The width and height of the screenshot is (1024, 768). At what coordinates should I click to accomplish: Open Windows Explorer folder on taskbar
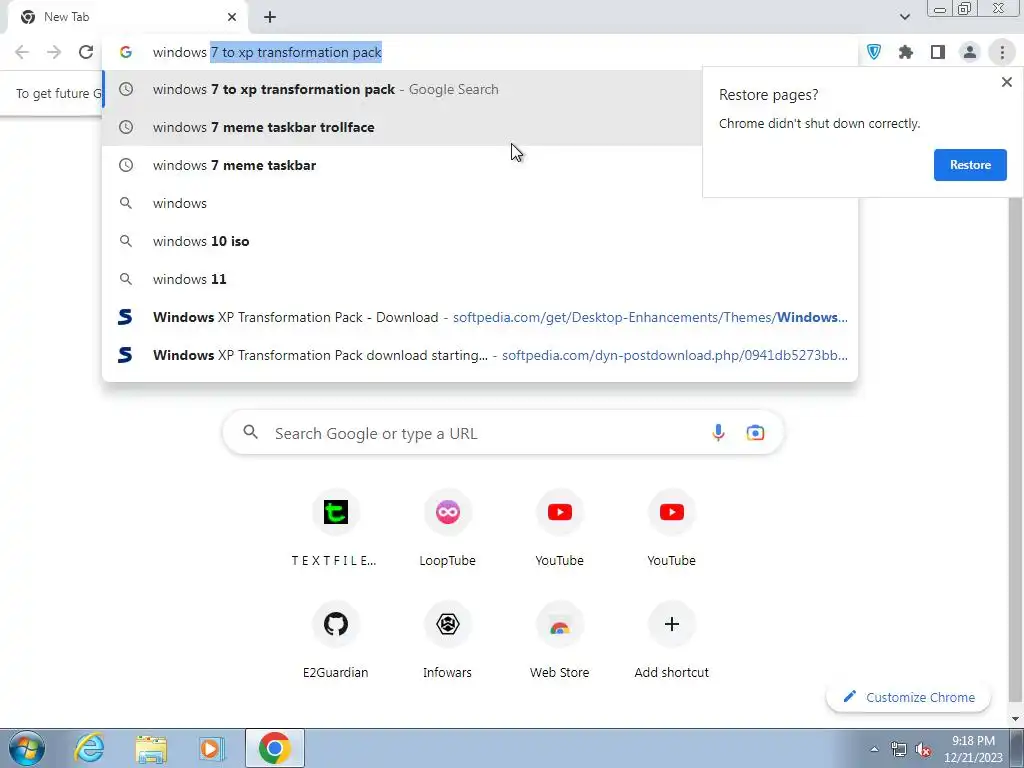tap(152, 748)
